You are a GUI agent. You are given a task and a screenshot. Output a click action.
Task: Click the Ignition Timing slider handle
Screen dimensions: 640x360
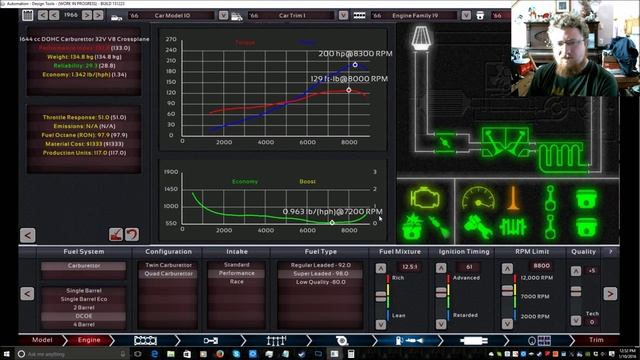pyautogui.click(x=441, y=292)
